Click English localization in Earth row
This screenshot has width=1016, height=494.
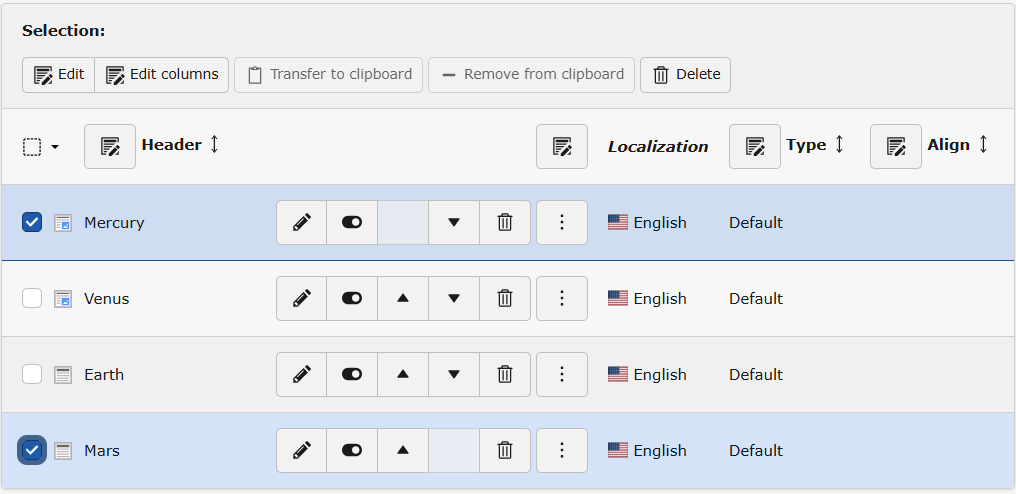(x=647, y=375)
